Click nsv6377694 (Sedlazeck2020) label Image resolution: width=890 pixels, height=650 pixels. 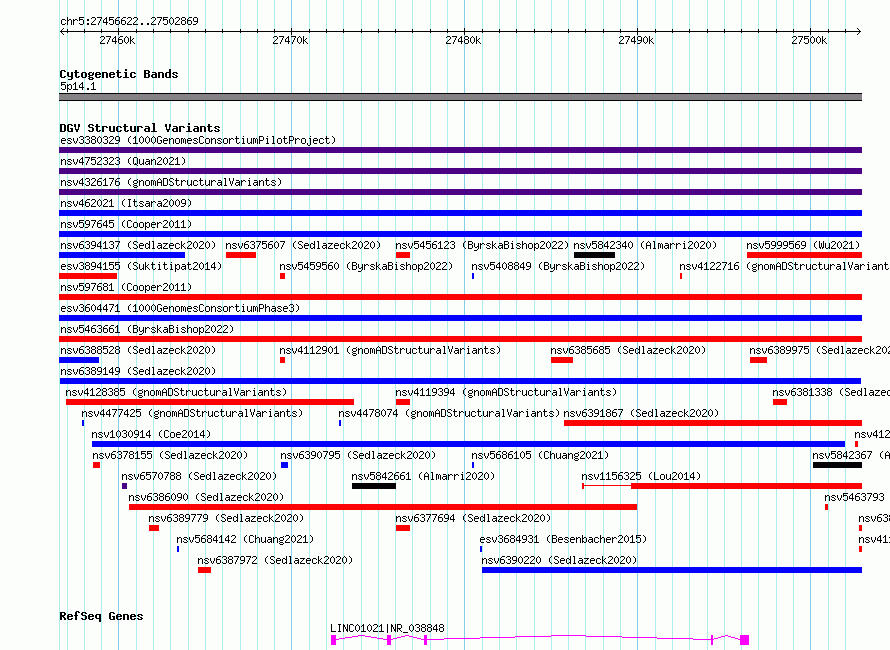(x=473, y=518)
